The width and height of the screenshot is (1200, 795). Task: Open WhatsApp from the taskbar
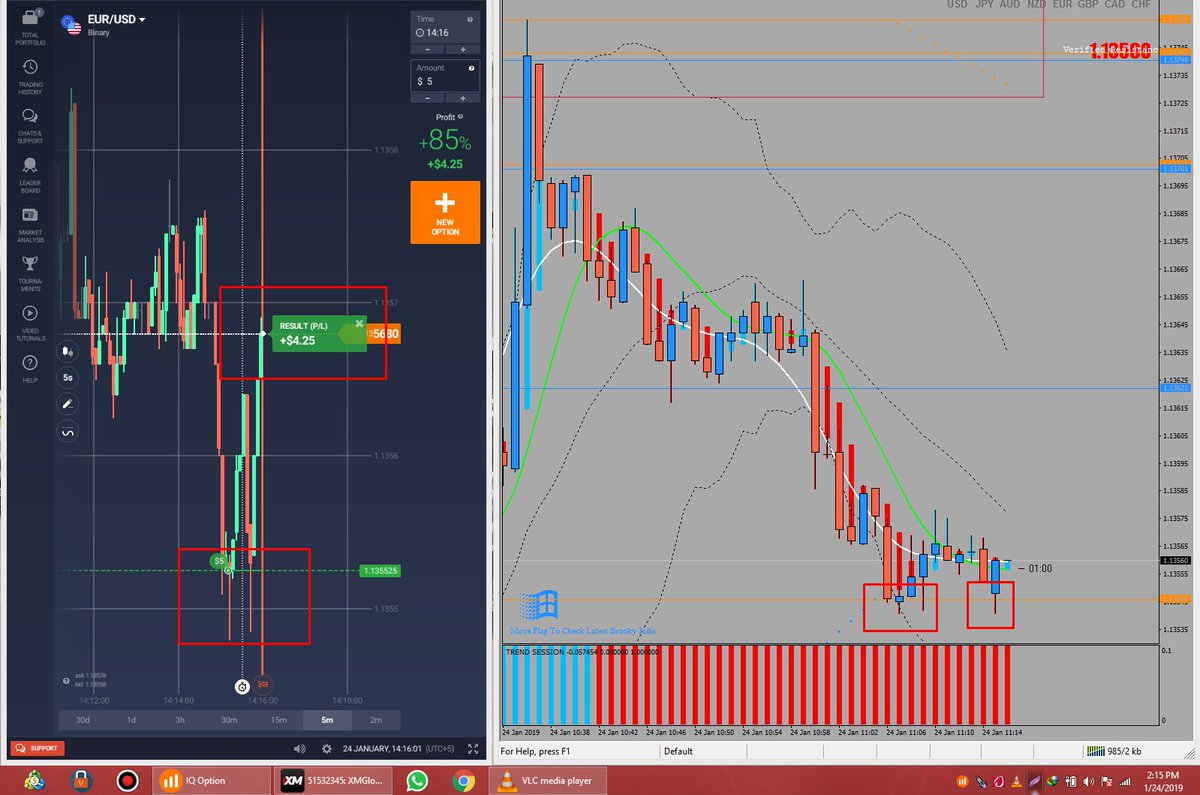coord(417,781)
